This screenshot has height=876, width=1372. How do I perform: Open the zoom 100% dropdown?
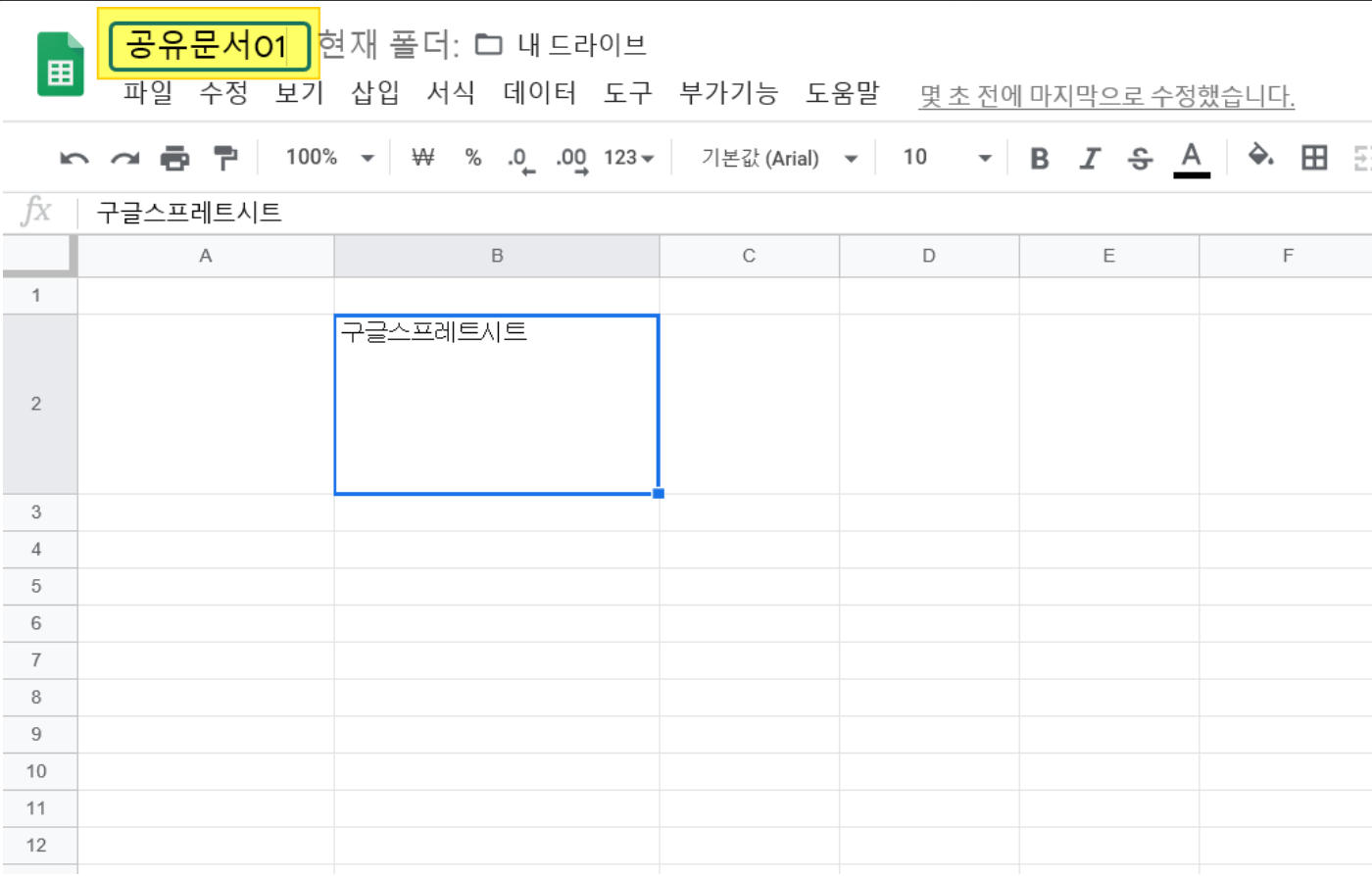329,158
